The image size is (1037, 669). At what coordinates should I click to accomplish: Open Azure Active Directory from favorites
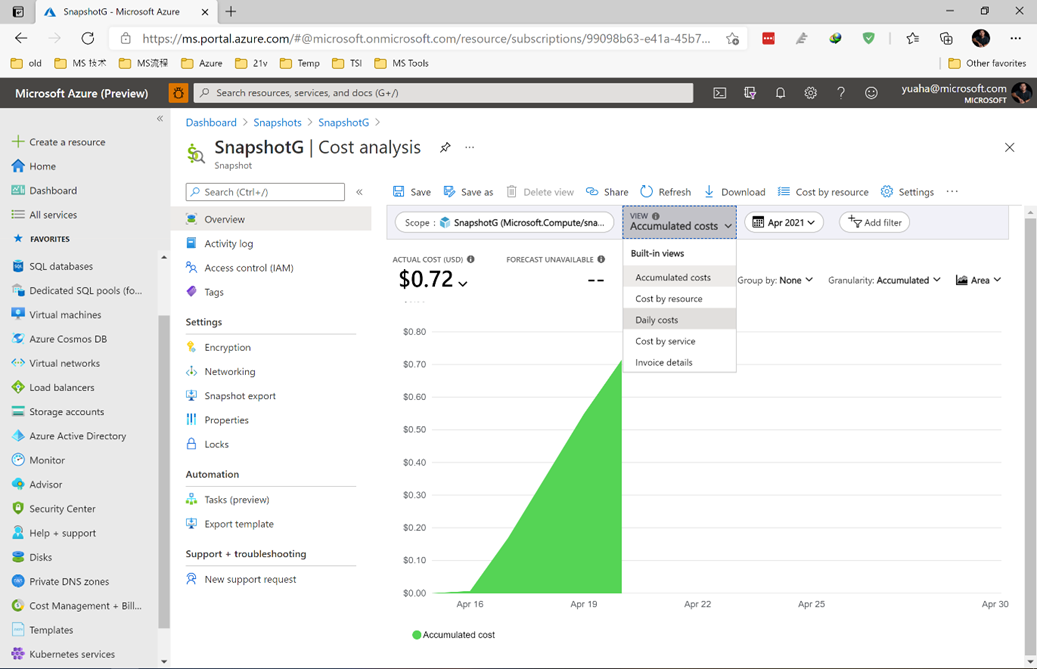click(x=77, y=436)
